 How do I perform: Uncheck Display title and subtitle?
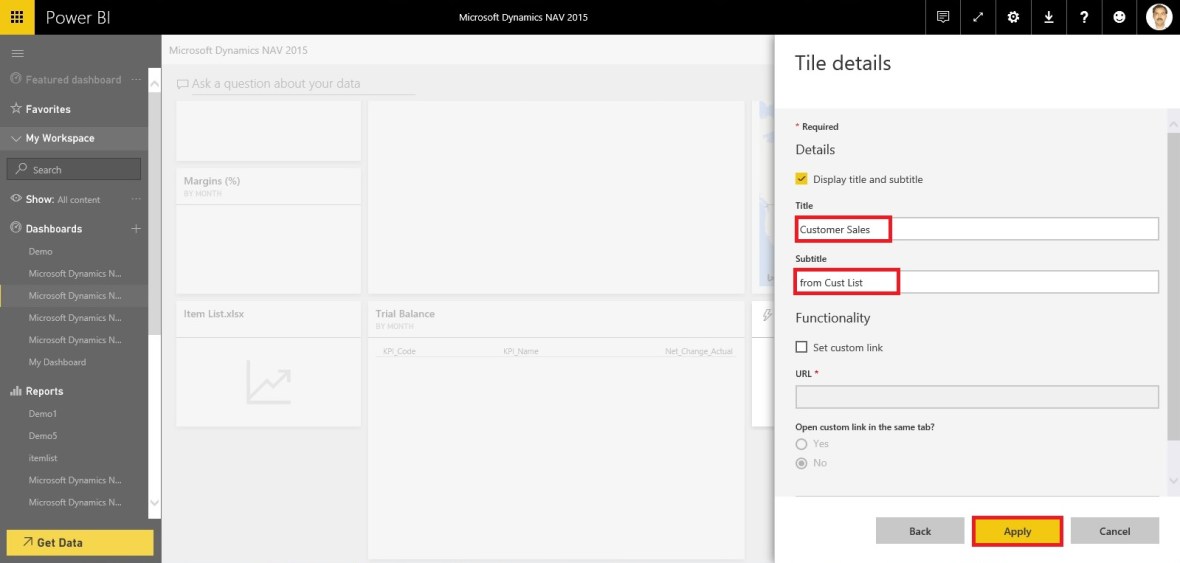801,179
